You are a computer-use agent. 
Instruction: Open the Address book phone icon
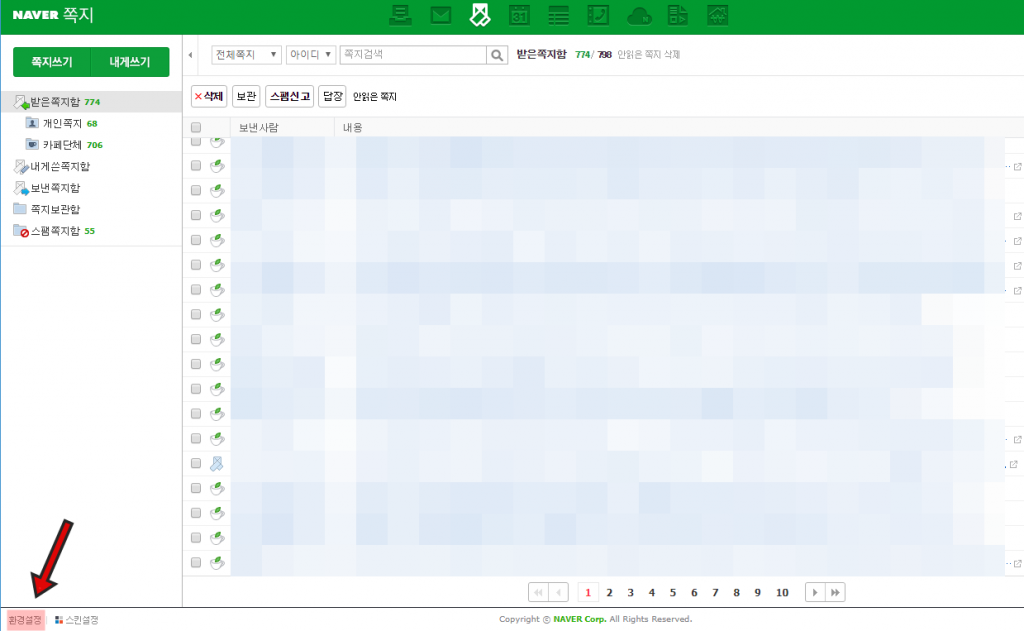click(598, 15)
